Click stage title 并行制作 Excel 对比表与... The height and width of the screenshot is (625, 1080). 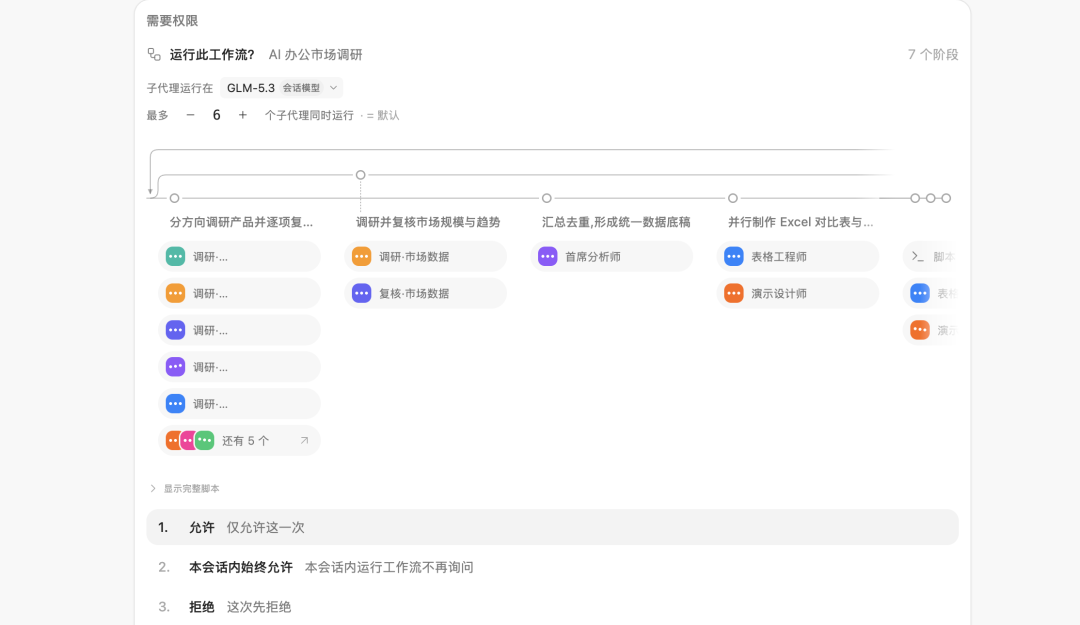click(x=800, y=222)
